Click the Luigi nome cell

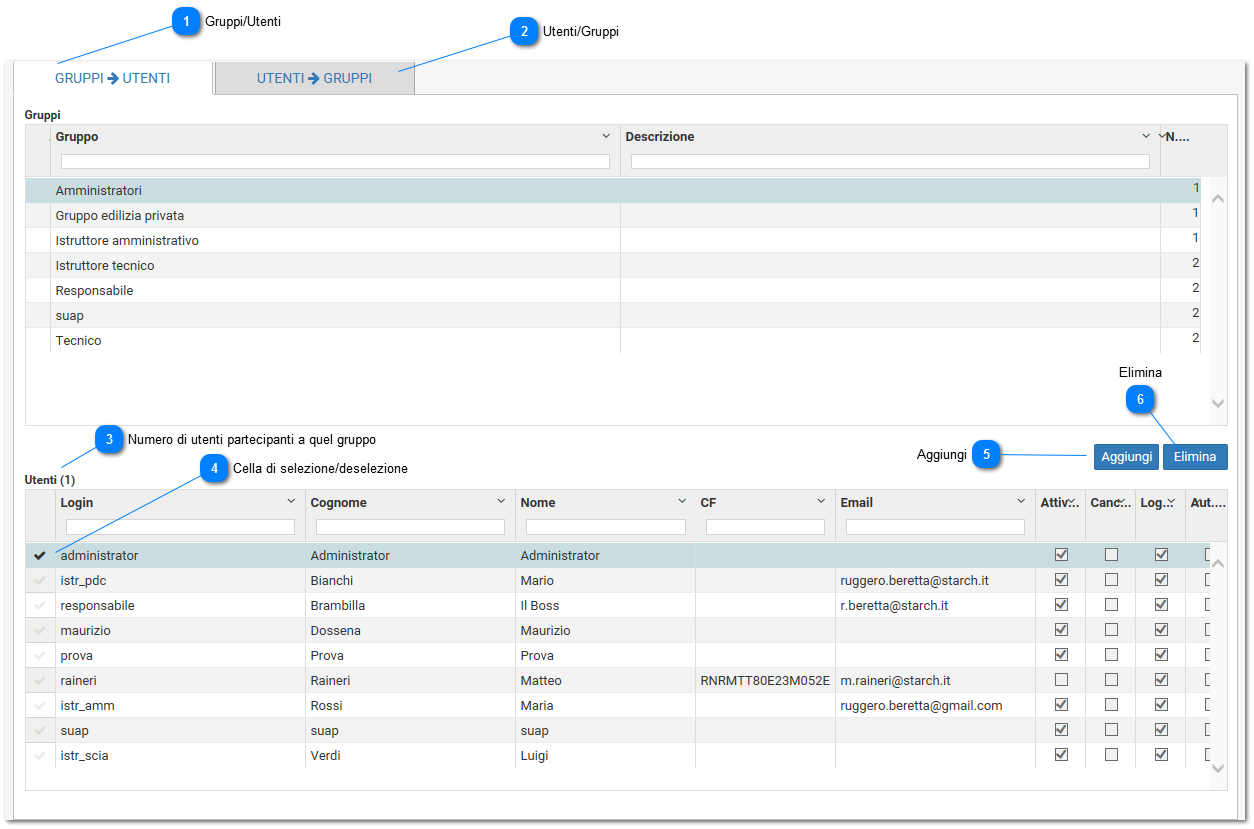point(605,755)
